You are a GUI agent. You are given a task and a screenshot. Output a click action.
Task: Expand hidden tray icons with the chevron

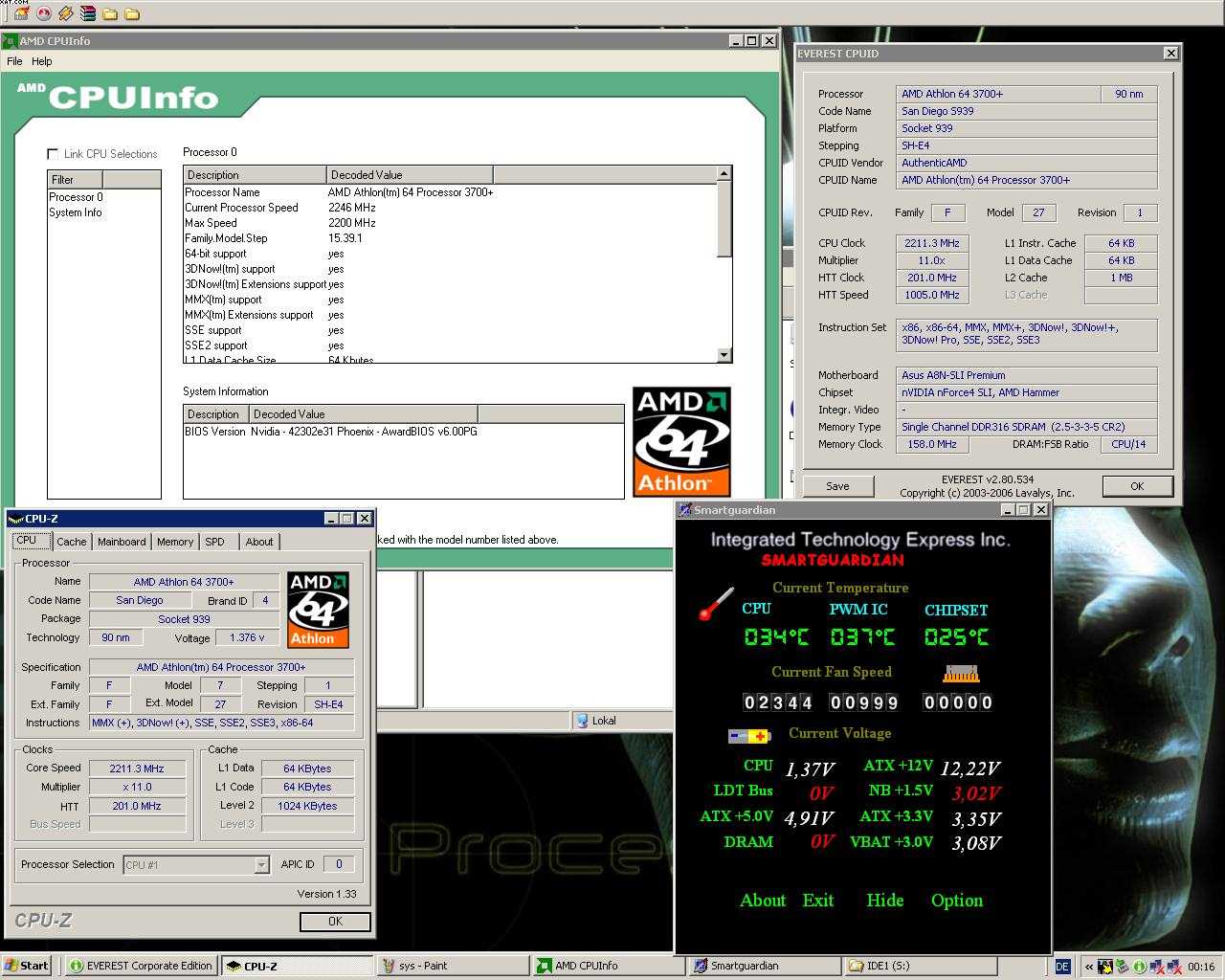coord(1089,967)
